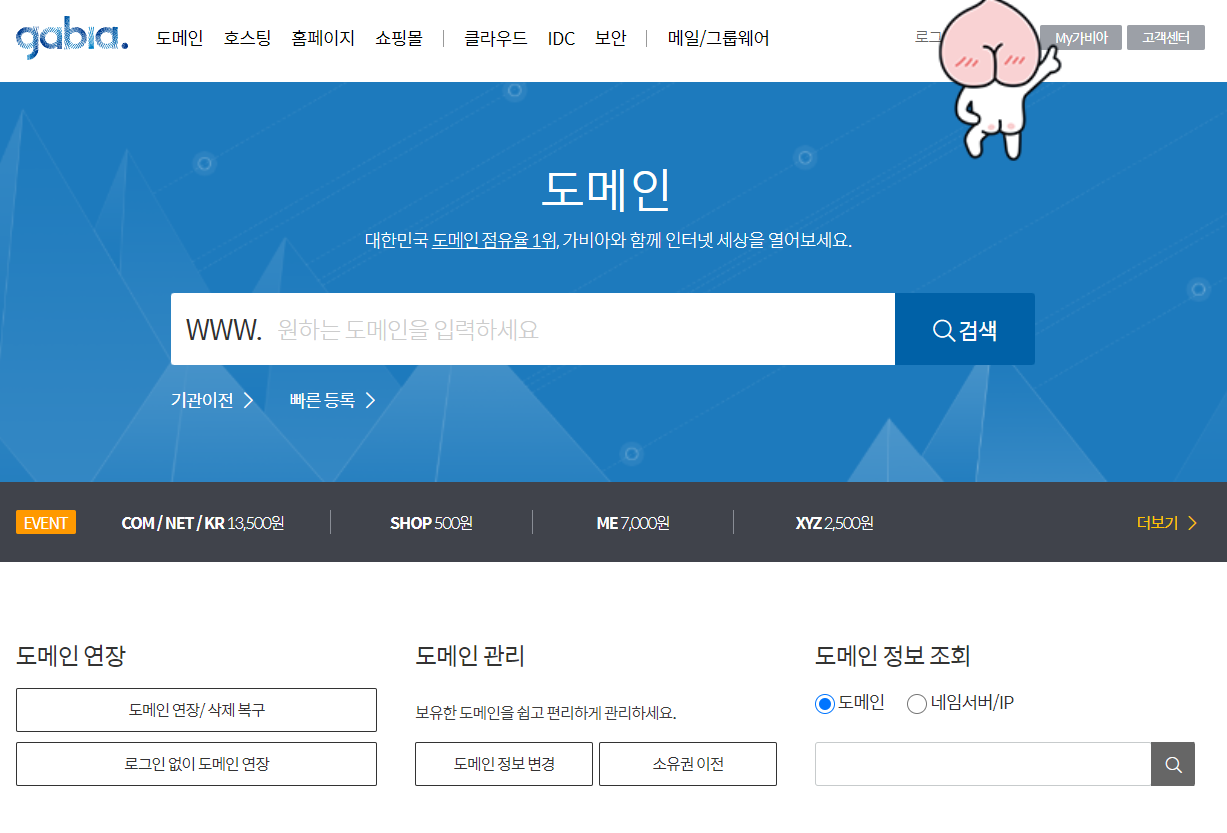The width and height of the screenshot is (1227, 833).
Task: Click the large 도메인 banner title
Action: pos(607,190)
